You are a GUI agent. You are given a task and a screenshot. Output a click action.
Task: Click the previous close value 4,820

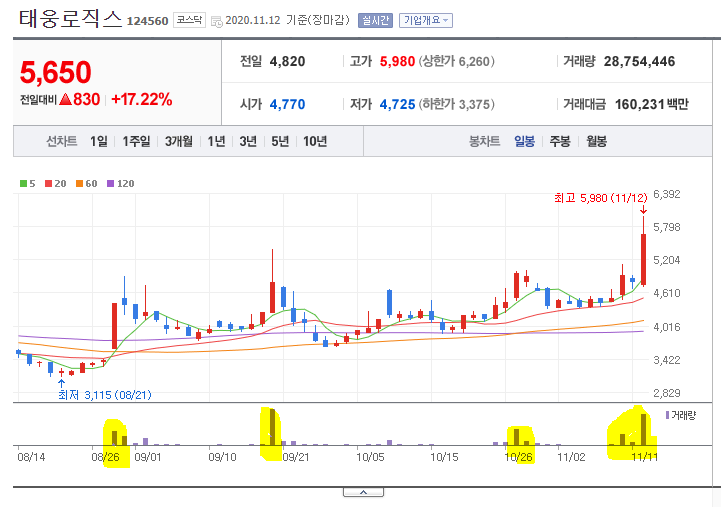point(287,61)
